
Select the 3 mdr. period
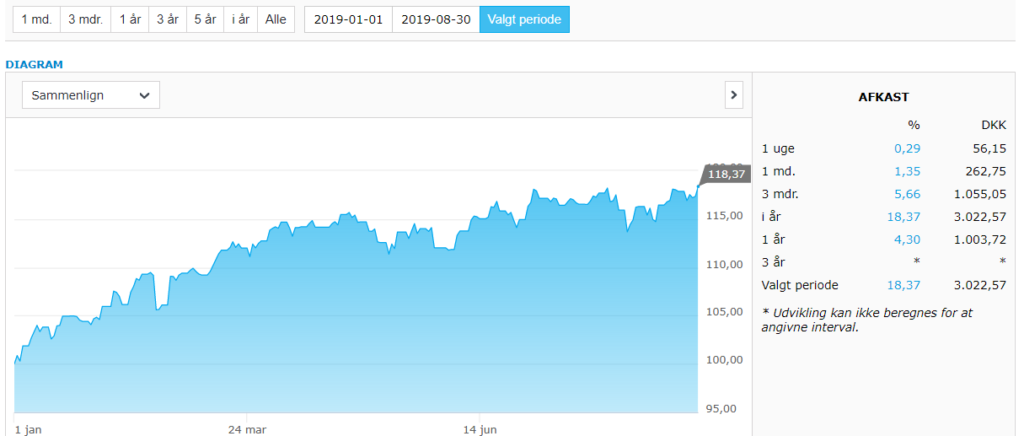pos(86,20)
